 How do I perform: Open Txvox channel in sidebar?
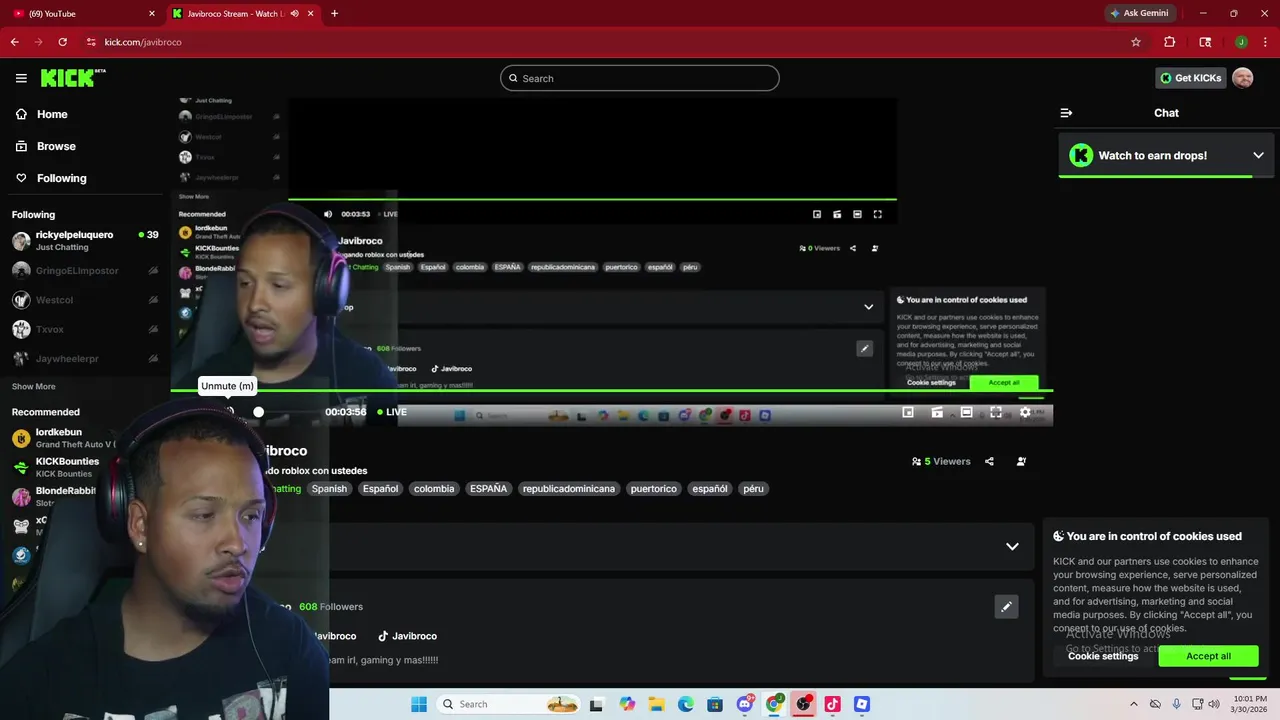point(85,329)
